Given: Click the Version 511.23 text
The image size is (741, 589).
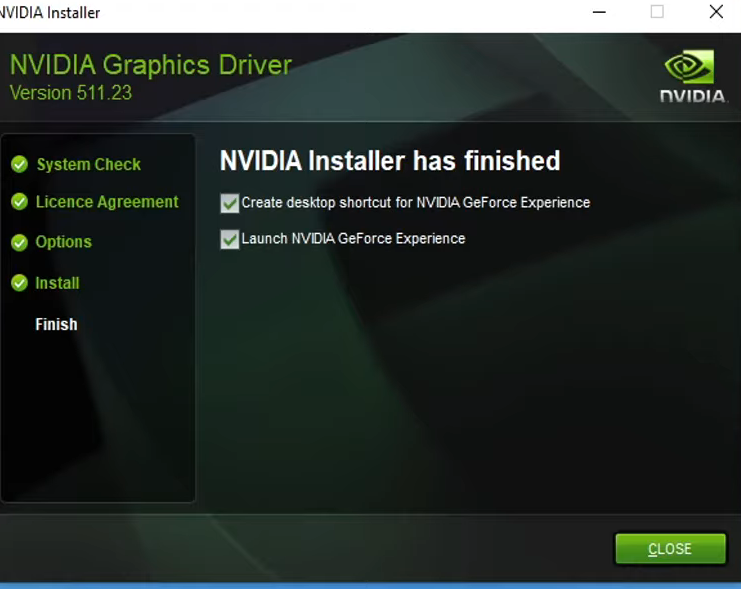Looking at the screenshot, I should tap(71, 93).
